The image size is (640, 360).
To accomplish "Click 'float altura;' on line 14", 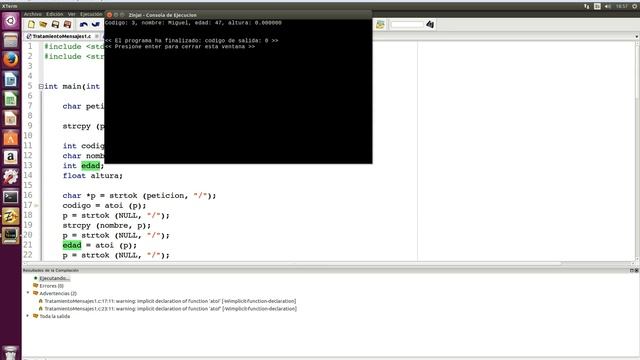I will [x=93, y=176].
